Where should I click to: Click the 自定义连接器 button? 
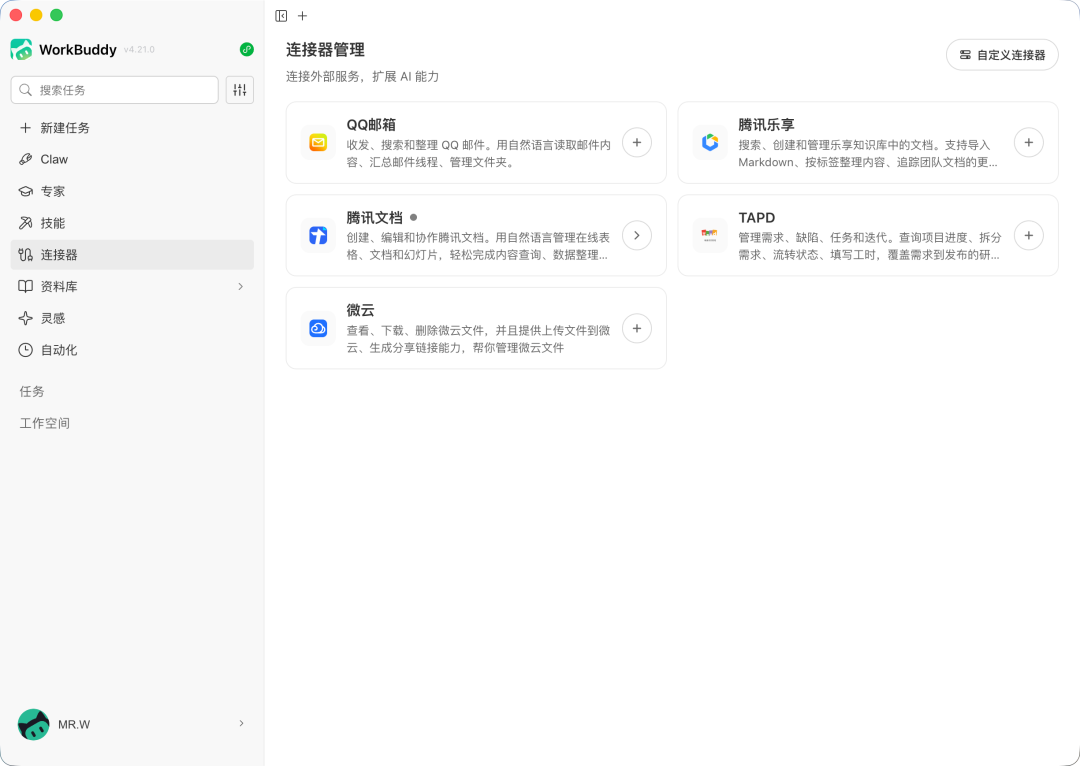click(x=1002, y=55)
